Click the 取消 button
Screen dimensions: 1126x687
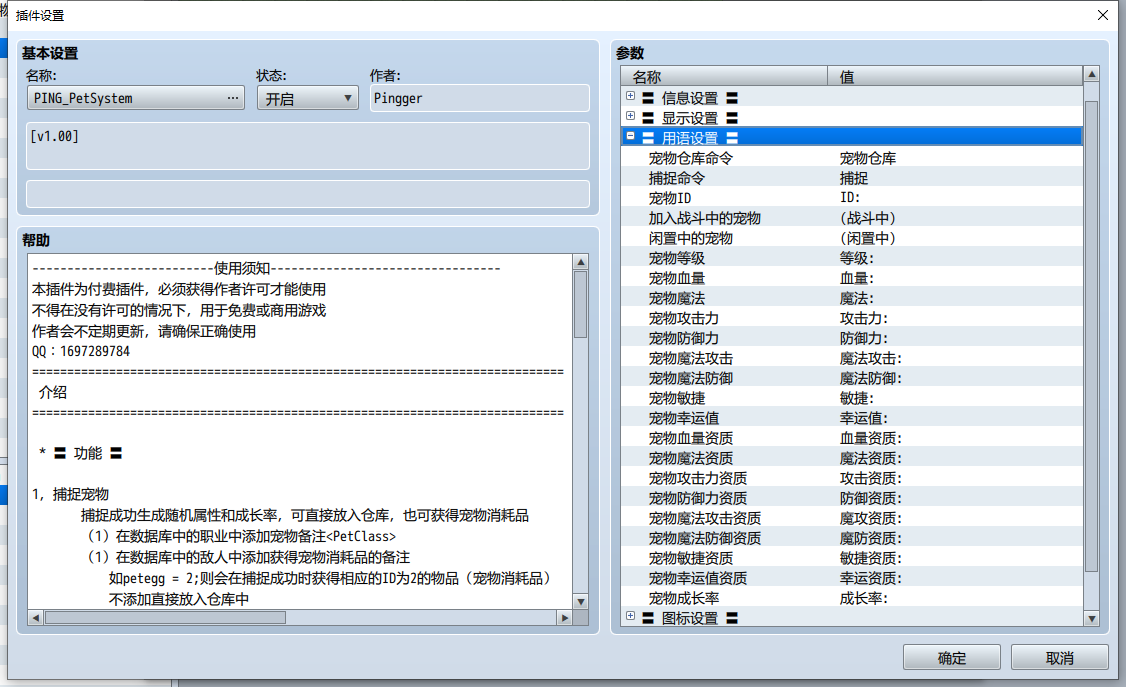(1059, 658)
